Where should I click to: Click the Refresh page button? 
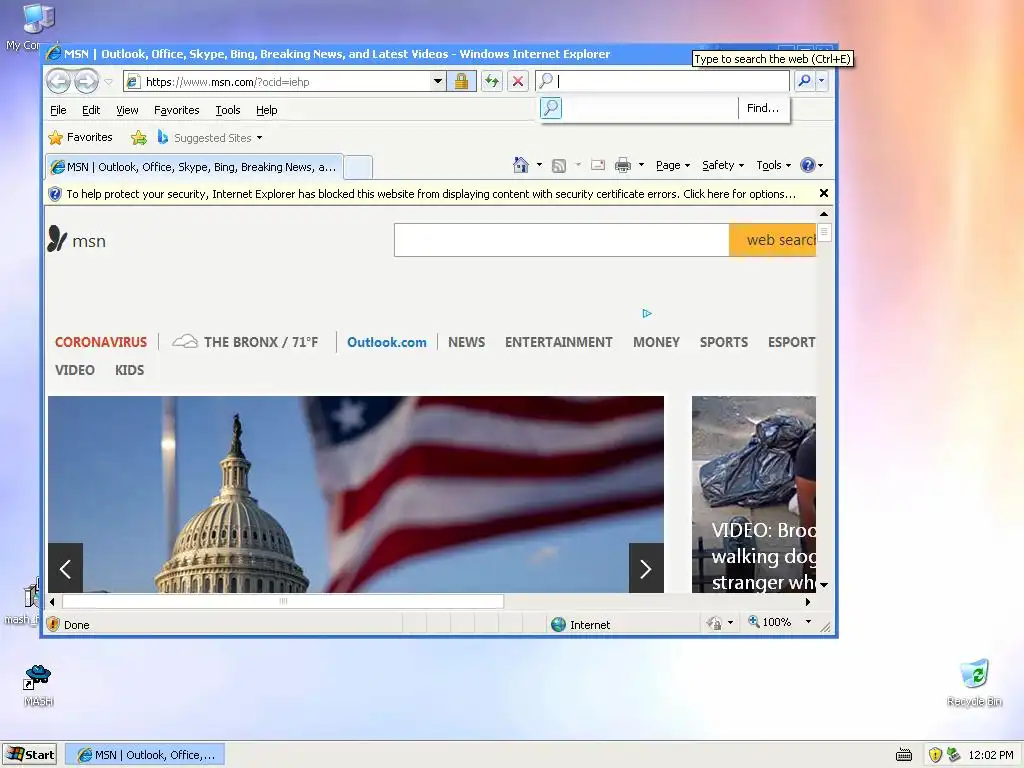tap(492, 81)
